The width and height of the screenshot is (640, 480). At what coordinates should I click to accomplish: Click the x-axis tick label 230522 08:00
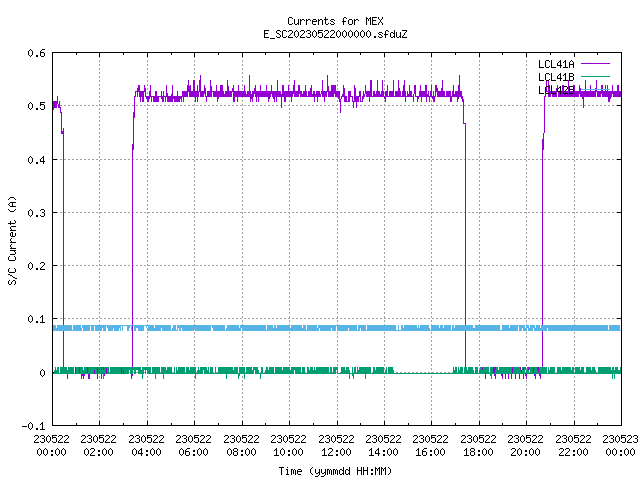point(242,445)
